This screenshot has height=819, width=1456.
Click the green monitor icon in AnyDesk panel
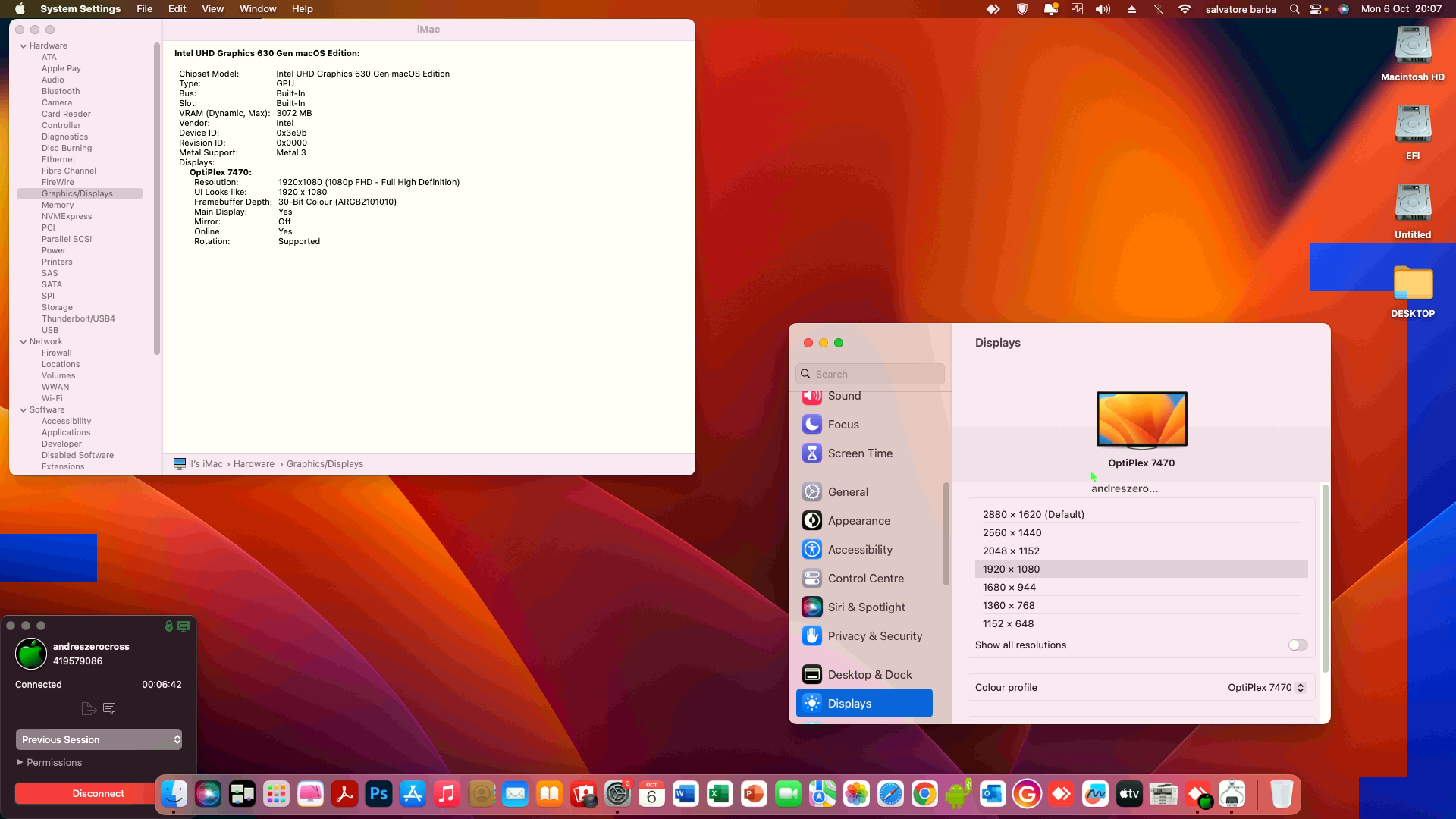pos(184,626)
